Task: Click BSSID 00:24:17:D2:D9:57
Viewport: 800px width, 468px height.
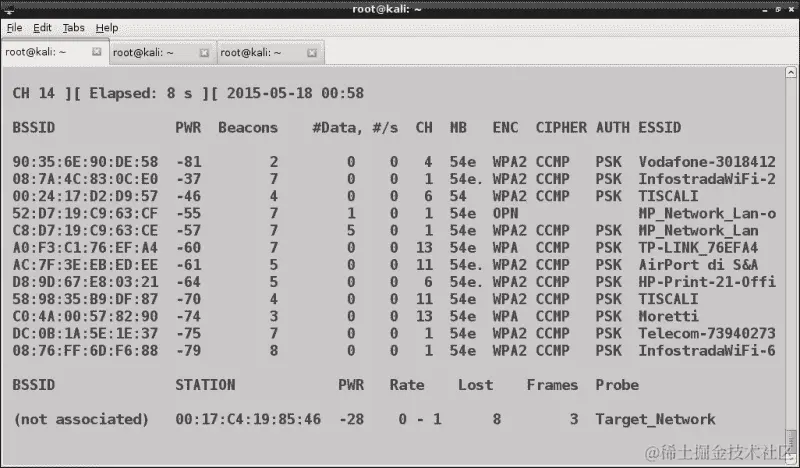Action: pos(85,196)
